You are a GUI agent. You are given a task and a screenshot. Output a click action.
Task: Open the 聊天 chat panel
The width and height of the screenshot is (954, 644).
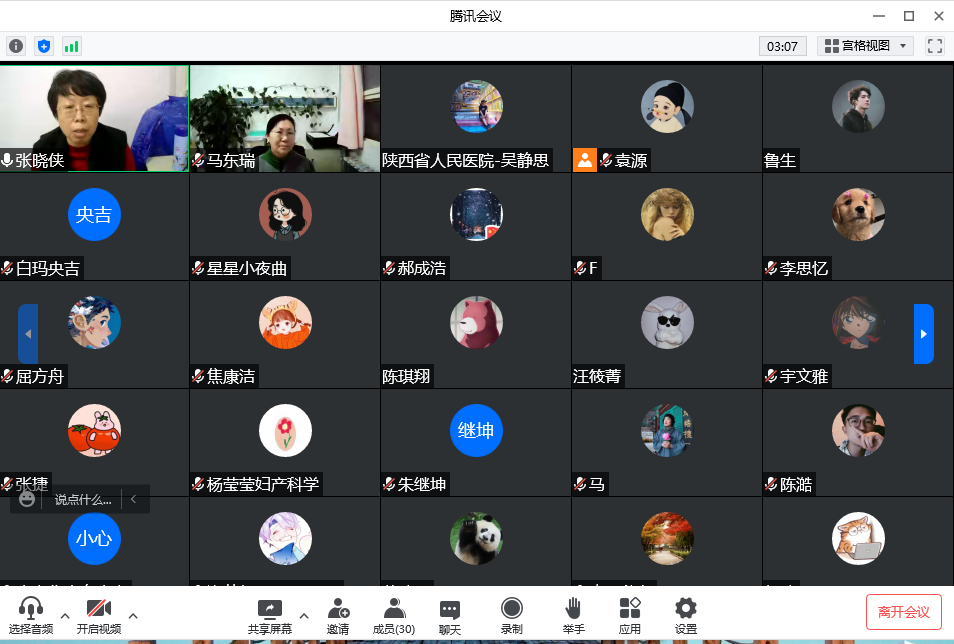pos(450,615)
